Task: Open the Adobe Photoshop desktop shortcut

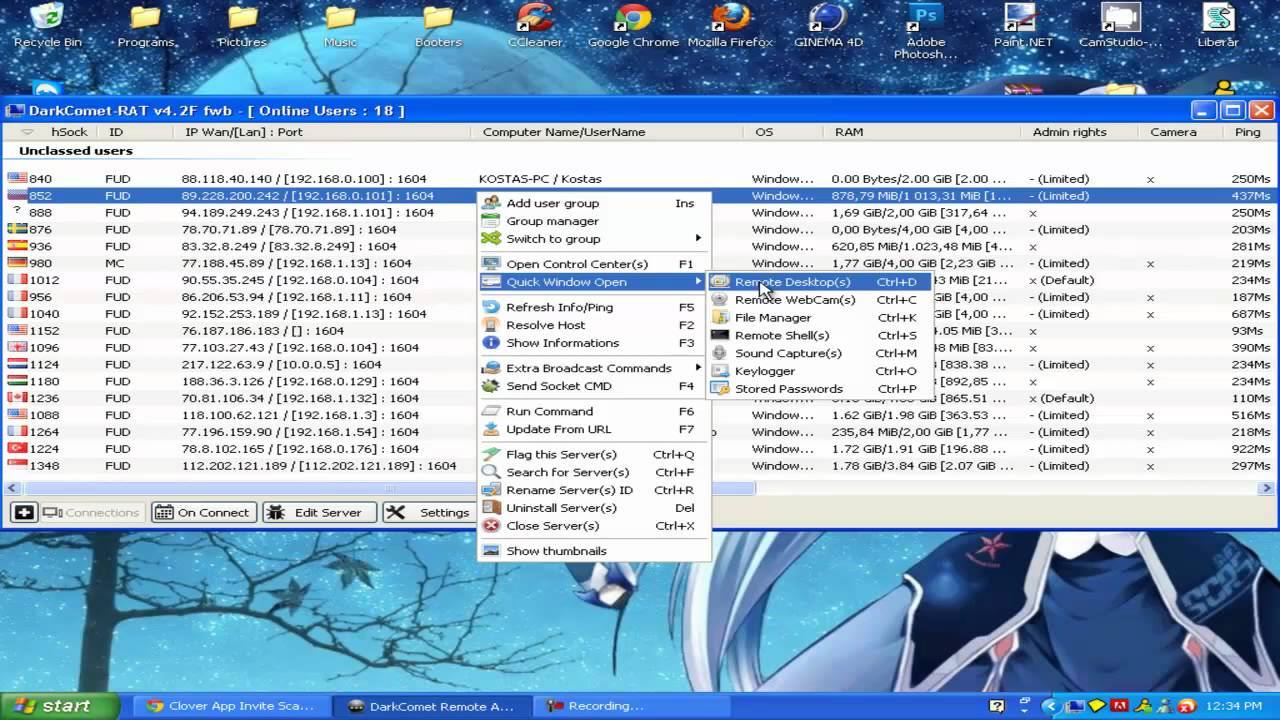Action: coord(926,32)
